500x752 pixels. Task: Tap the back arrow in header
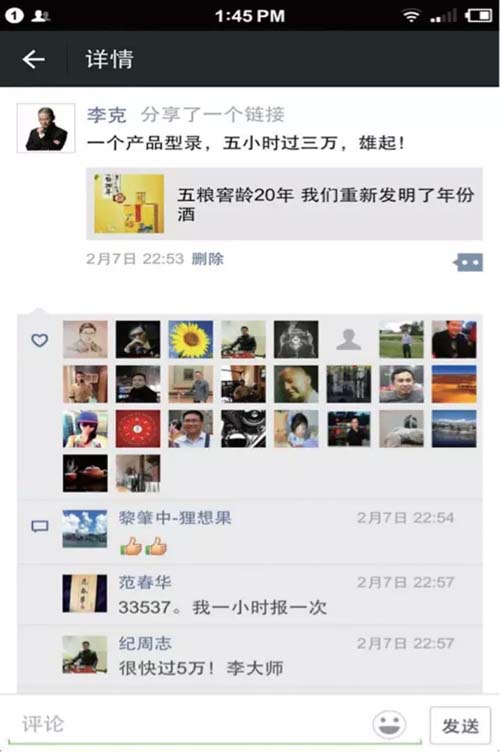click(x=34, y=59)
